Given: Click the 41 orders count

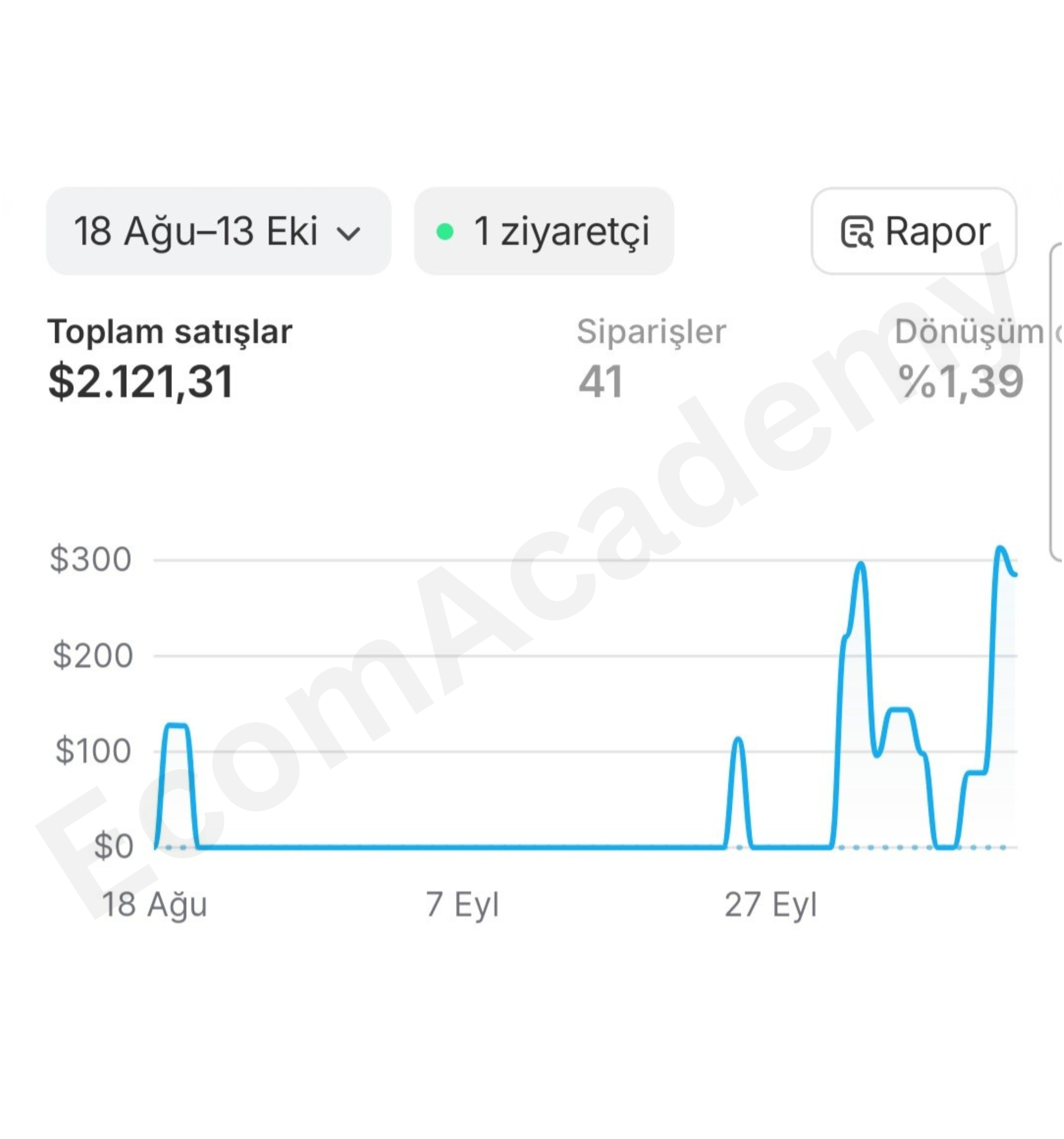Looking at the screenshot, I should coord(600,382).
